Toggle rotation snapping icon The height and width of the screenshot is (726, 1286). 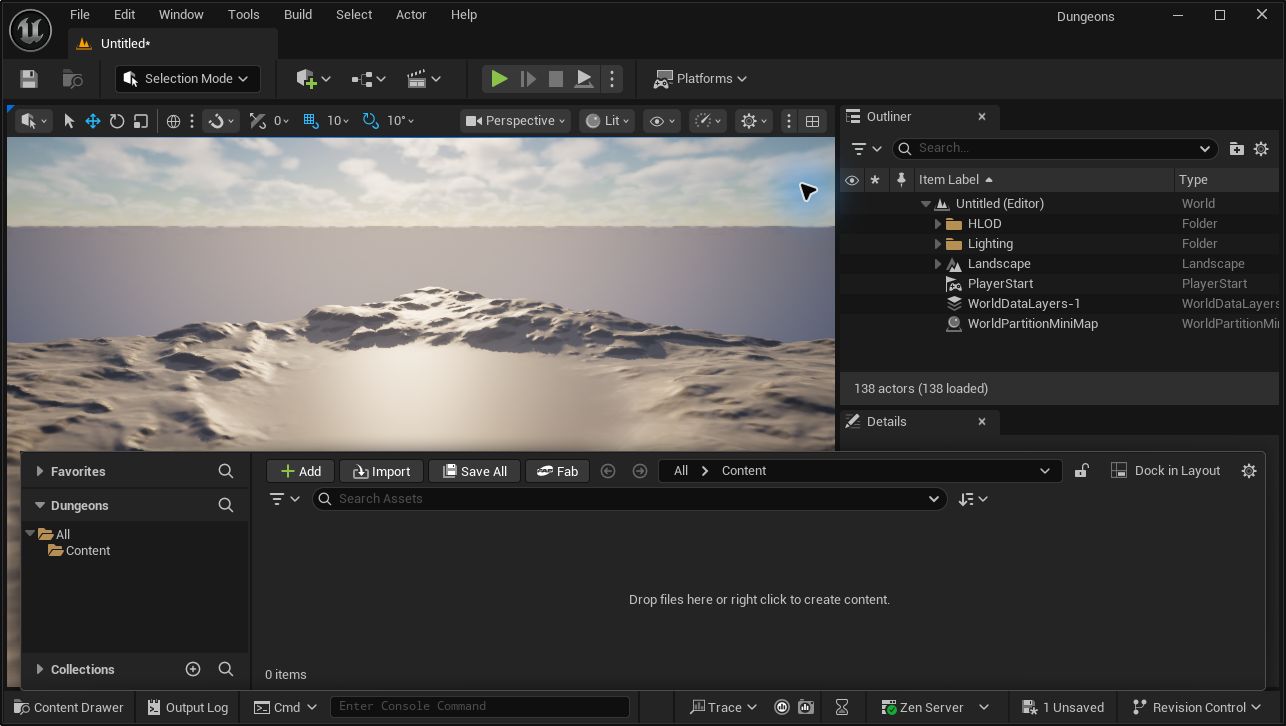370,121
